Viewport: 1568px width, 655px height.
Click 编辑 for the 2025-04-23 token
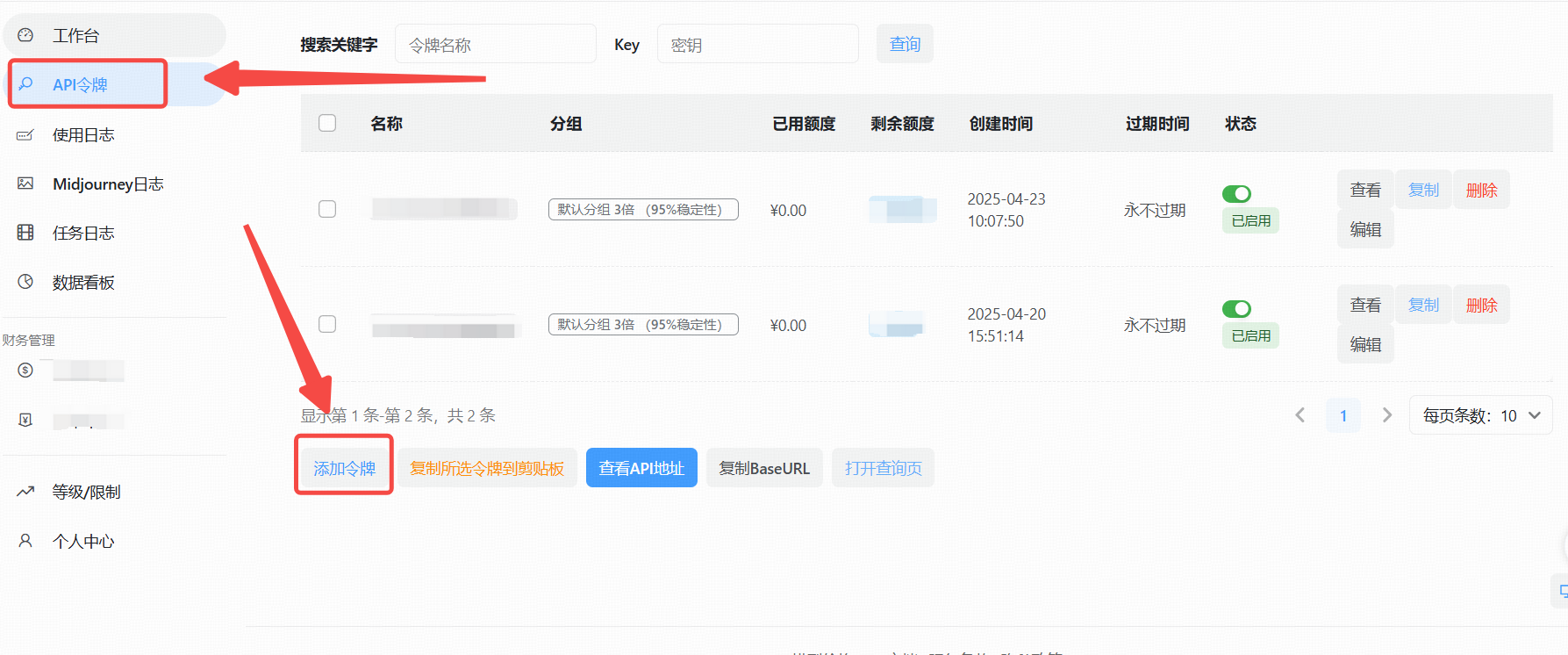click(x=1365, y=229)
